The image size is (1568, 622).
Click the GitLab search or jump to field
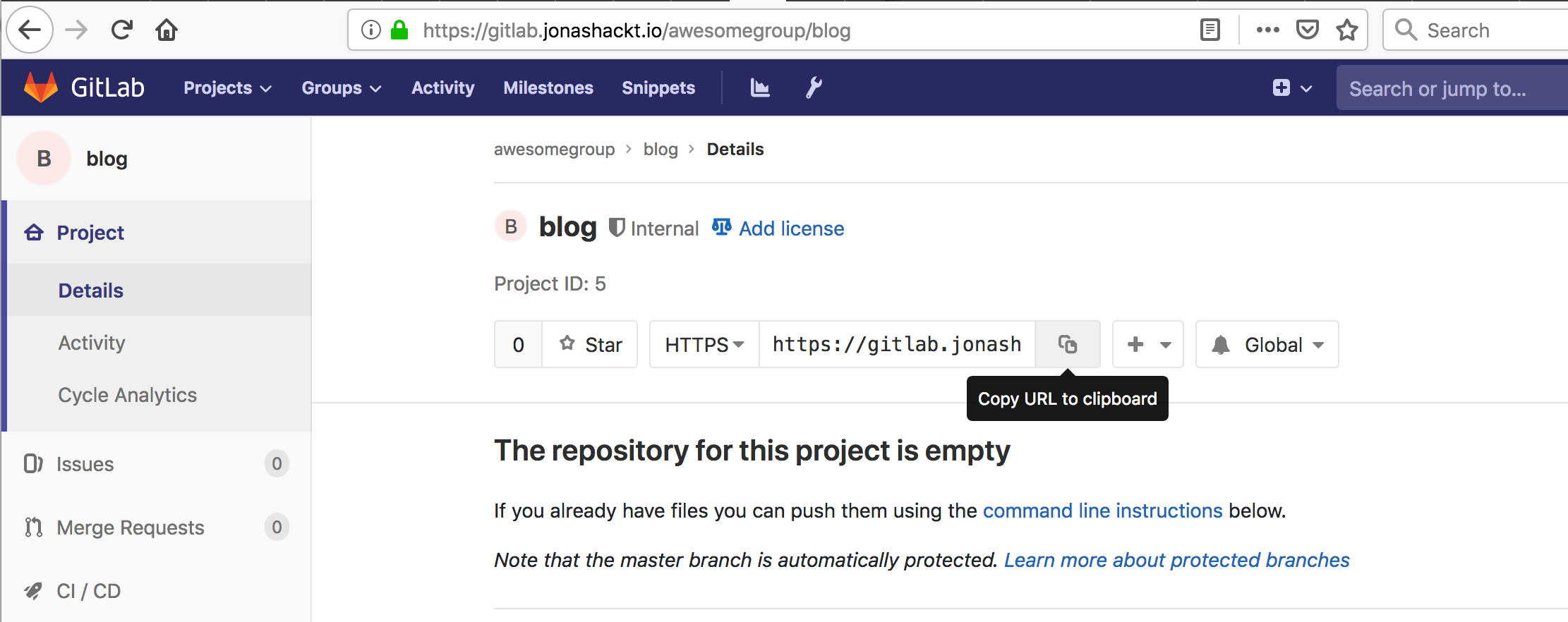(x=1452, y=88)
